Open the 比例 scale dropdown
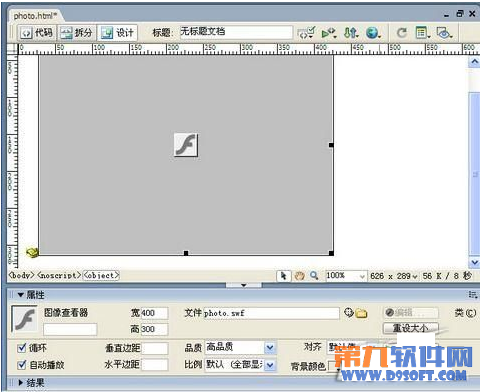 coord(270,365)
